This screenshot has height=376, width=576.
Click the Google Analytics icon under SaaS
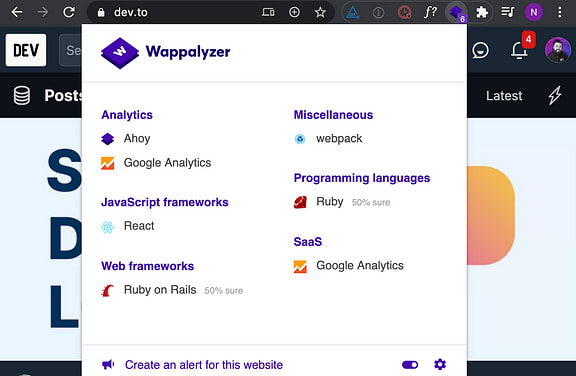pyautogui.click(x=300, y=267)
